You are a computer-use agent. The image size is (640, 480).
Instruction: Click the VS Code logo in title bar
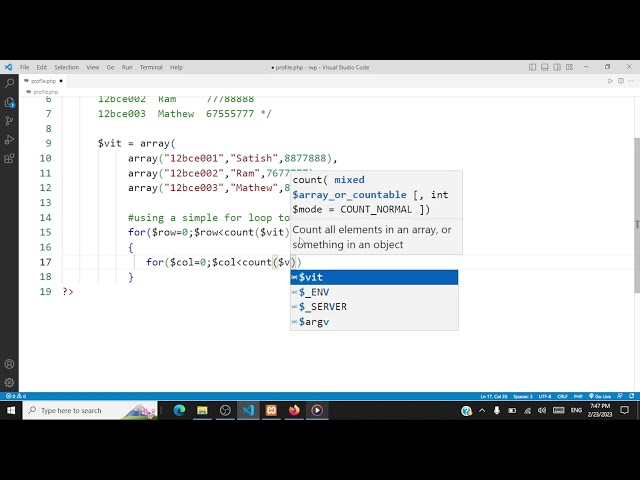click(9, 67)
